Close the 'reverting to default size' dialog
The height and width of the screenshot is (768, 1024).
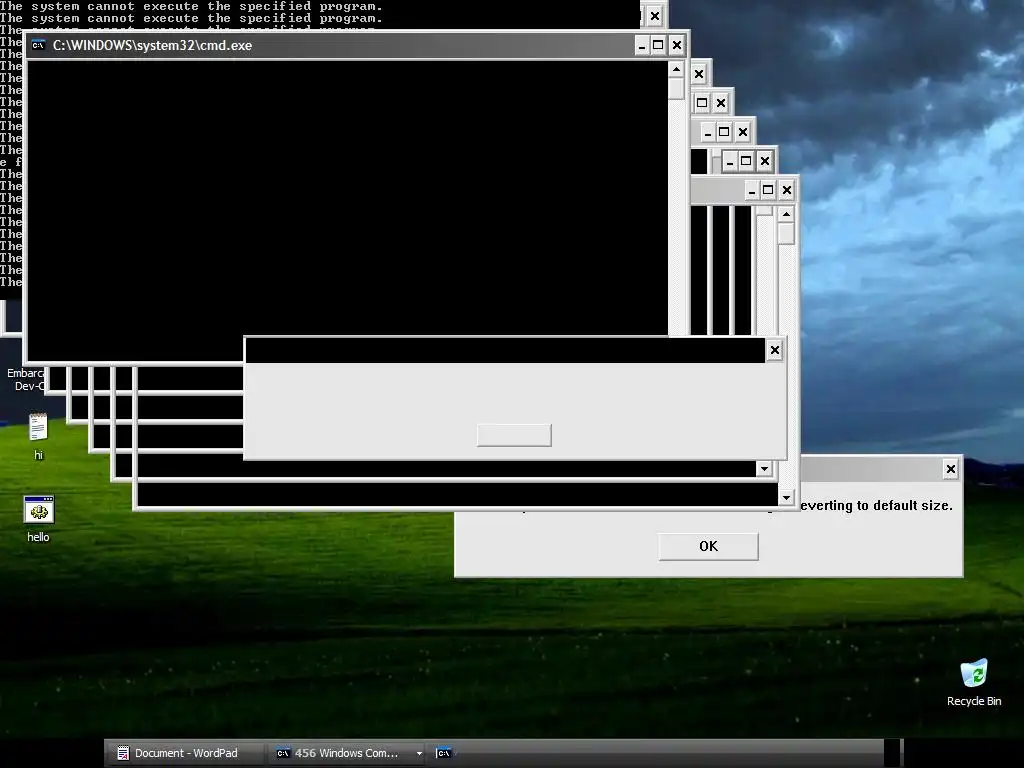[951, 469]
